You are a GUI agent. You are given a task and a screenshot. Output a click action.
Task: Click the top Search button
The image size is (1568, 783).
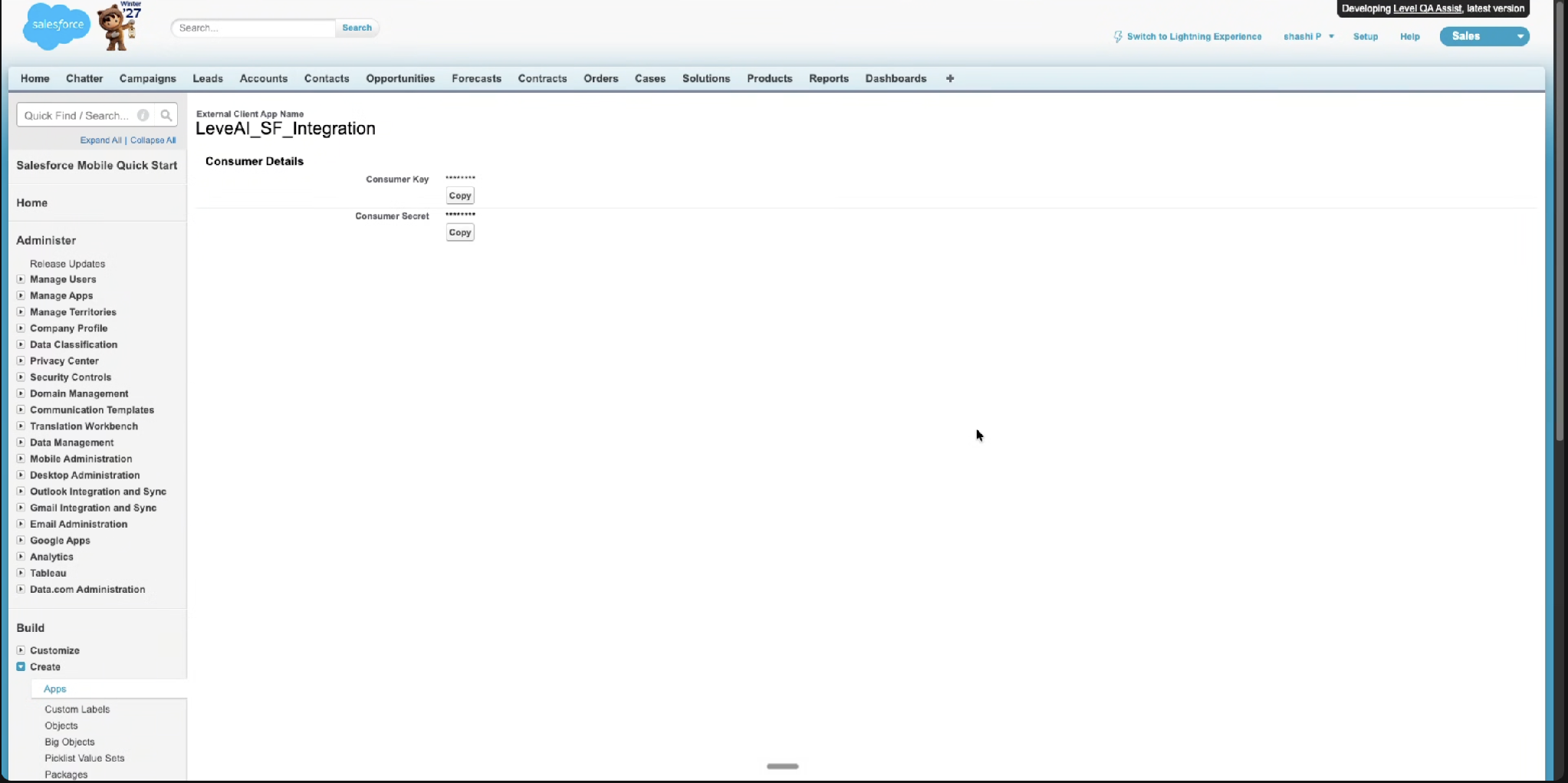[357, 28]
